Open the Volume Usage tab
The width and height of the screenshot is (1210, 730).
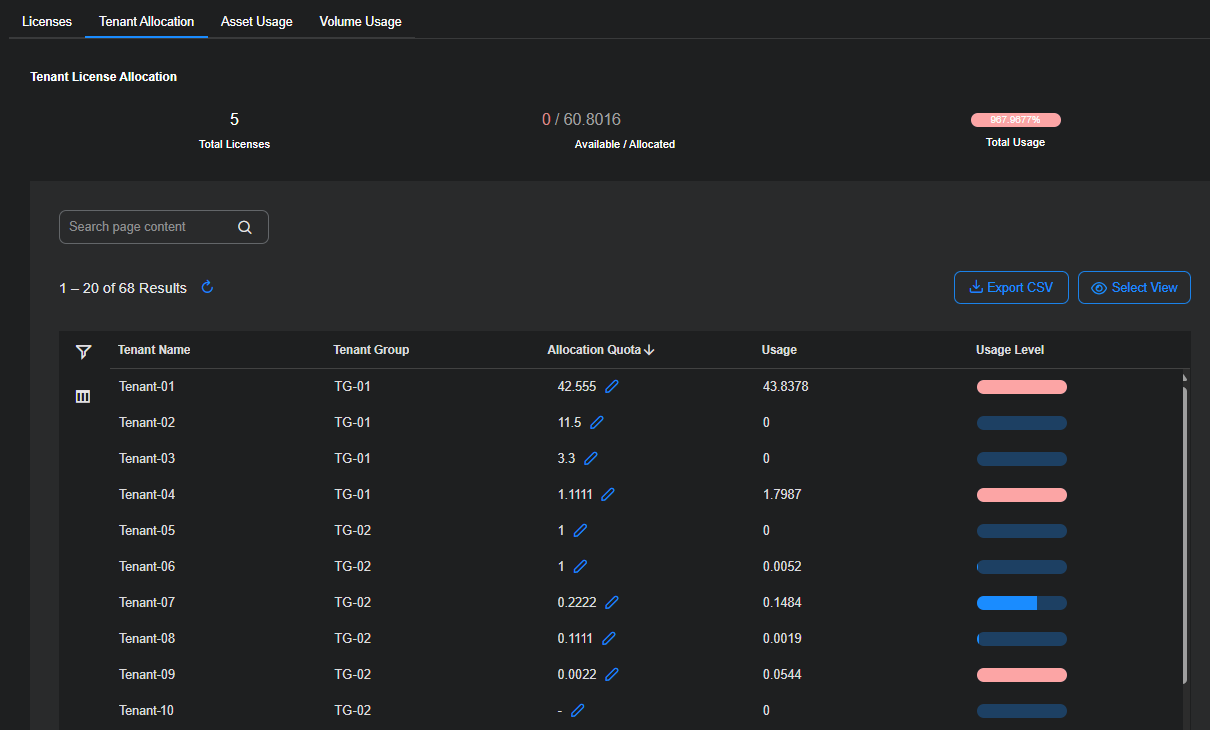pos(360,20)
